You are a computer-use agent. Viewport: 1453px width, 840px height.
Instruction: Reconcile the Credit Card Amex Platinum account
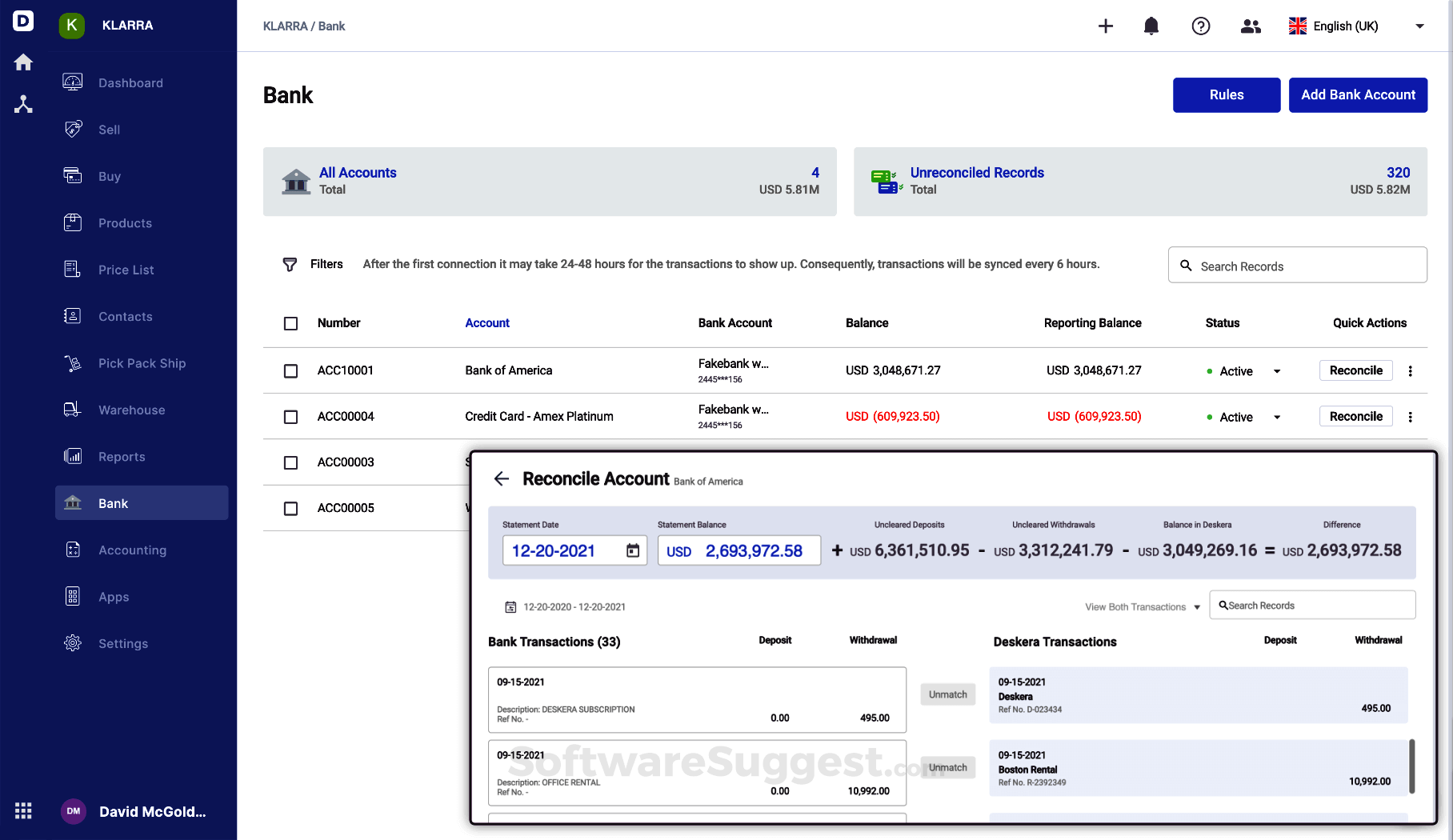[1356, 416]
